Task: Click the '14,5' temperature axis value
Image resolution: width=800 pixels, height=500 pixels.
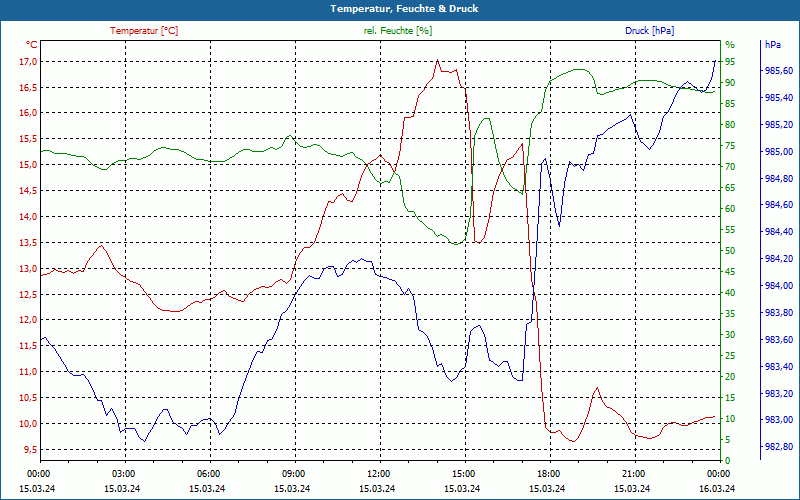Action: point(29,191)
